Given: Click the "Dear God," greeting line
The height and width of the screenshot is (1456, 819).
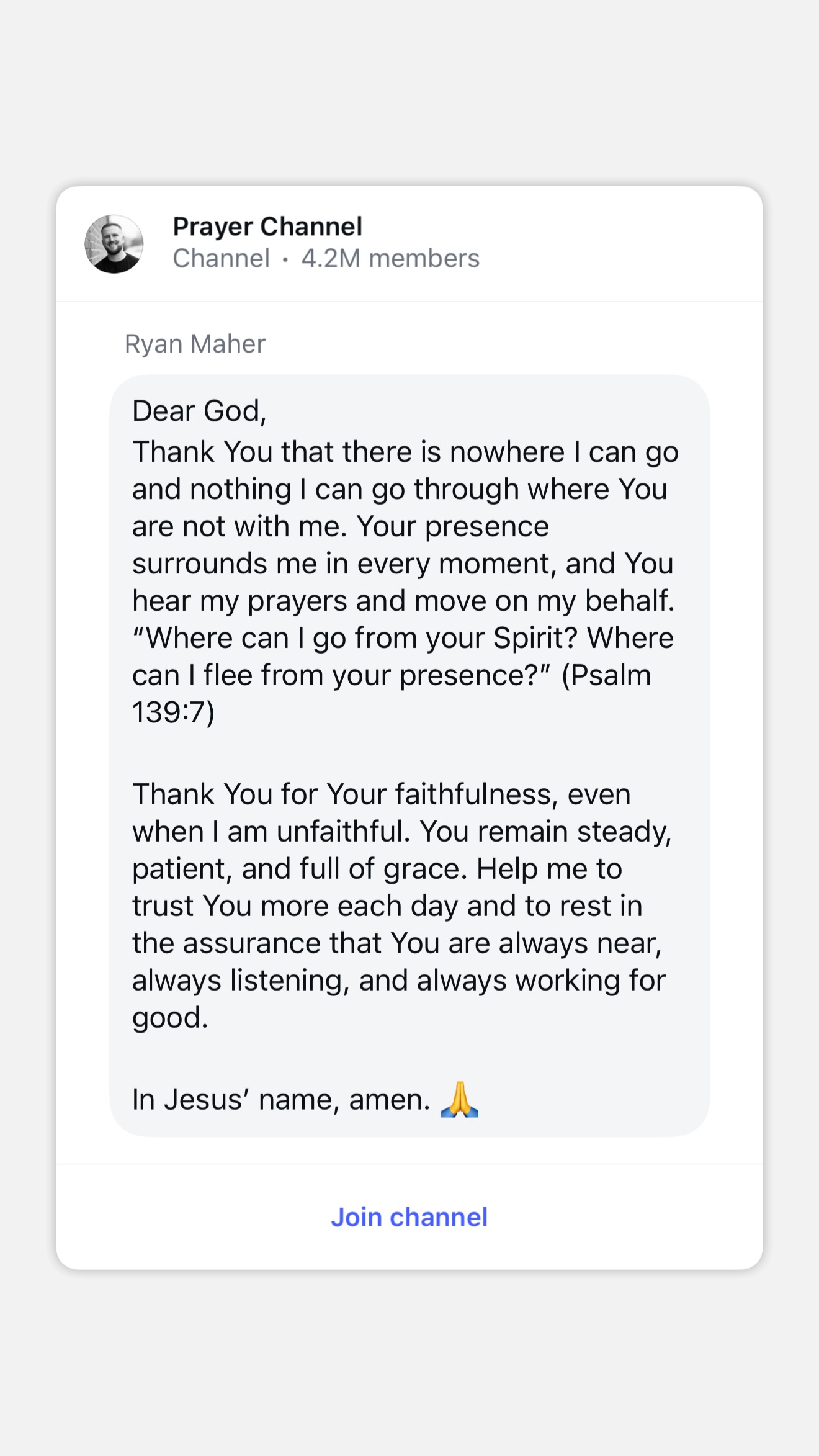Looking at the screenshot, I should [199, 411].
